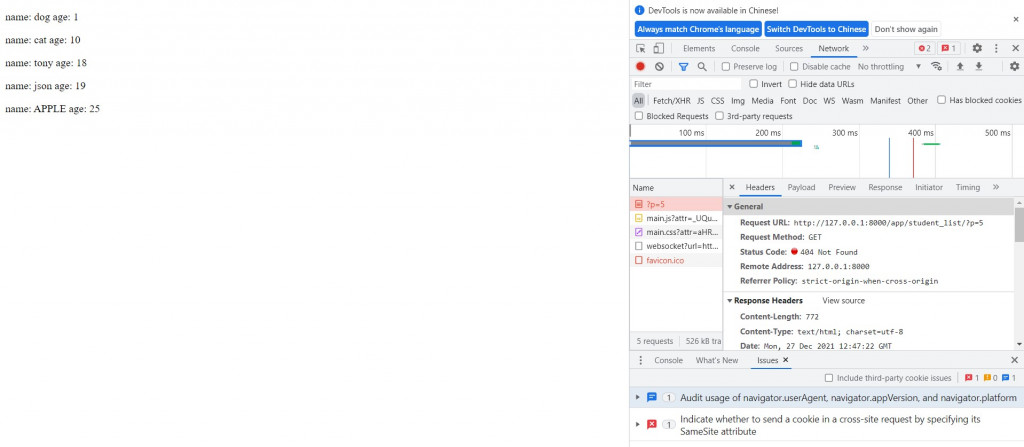Click the blue info icon in the language banner
Screen dimensions: 1024x447
640,10
